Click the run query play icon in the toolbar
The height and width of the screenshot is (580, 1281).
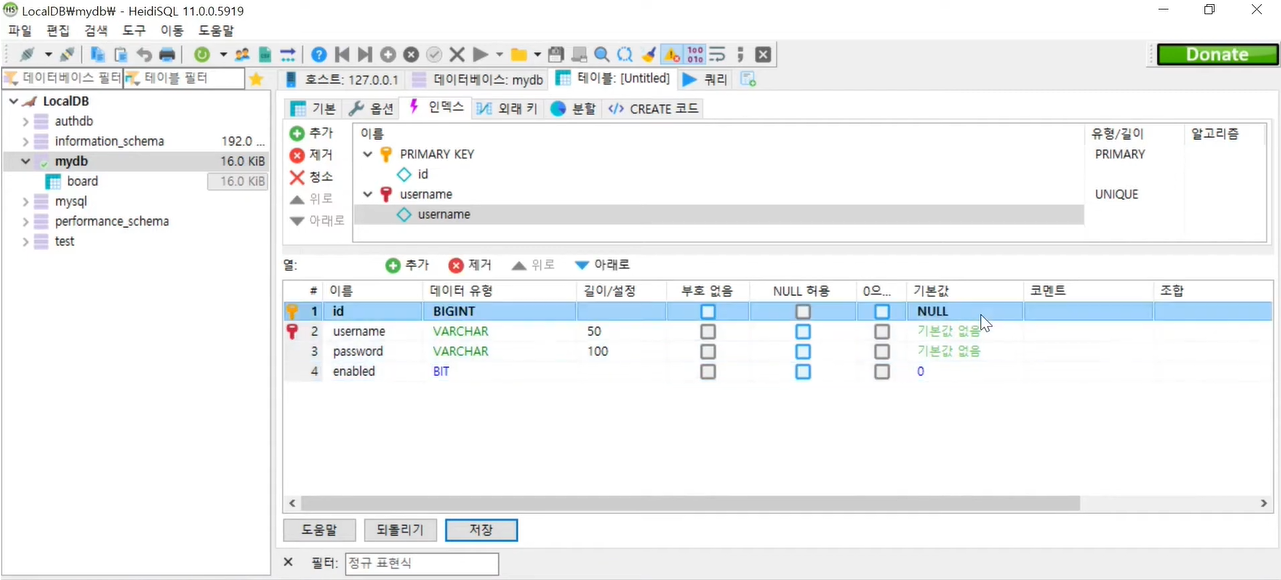pos(480,54)
